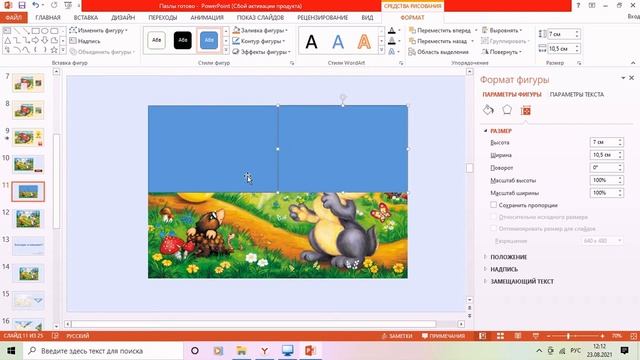Click РУССКИЙ language in status bar
This screenshot has width=640, height=360.
click(x=78, y=336)
